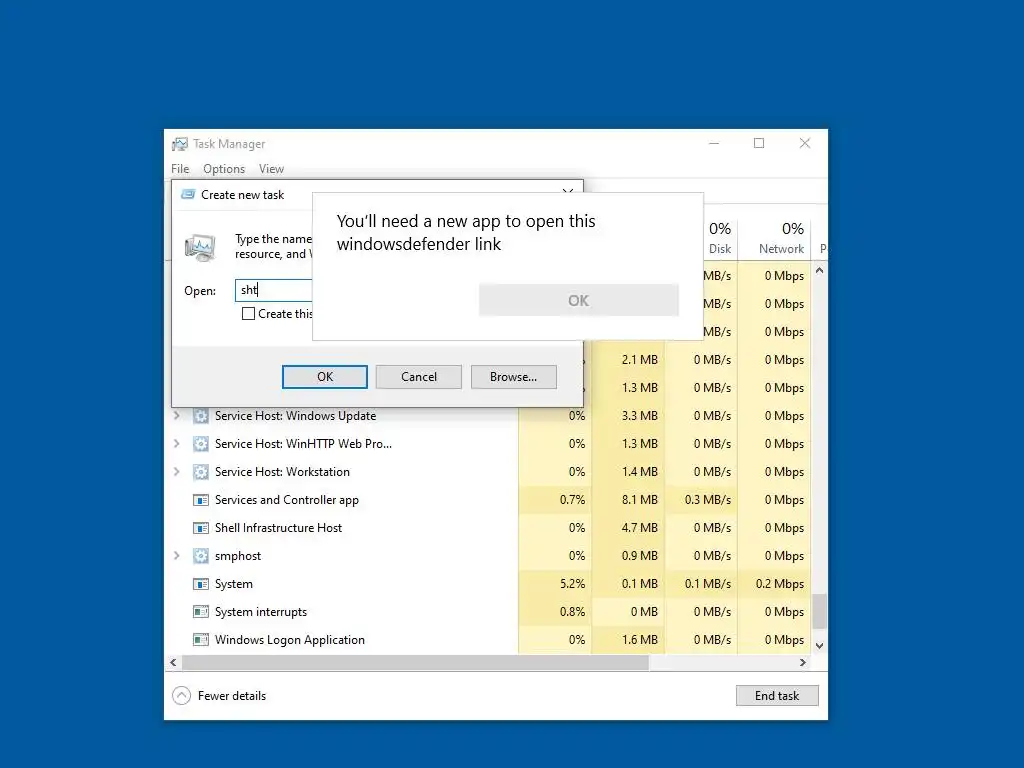Click the 2.1 MB memory value

(x=639, y=360)
